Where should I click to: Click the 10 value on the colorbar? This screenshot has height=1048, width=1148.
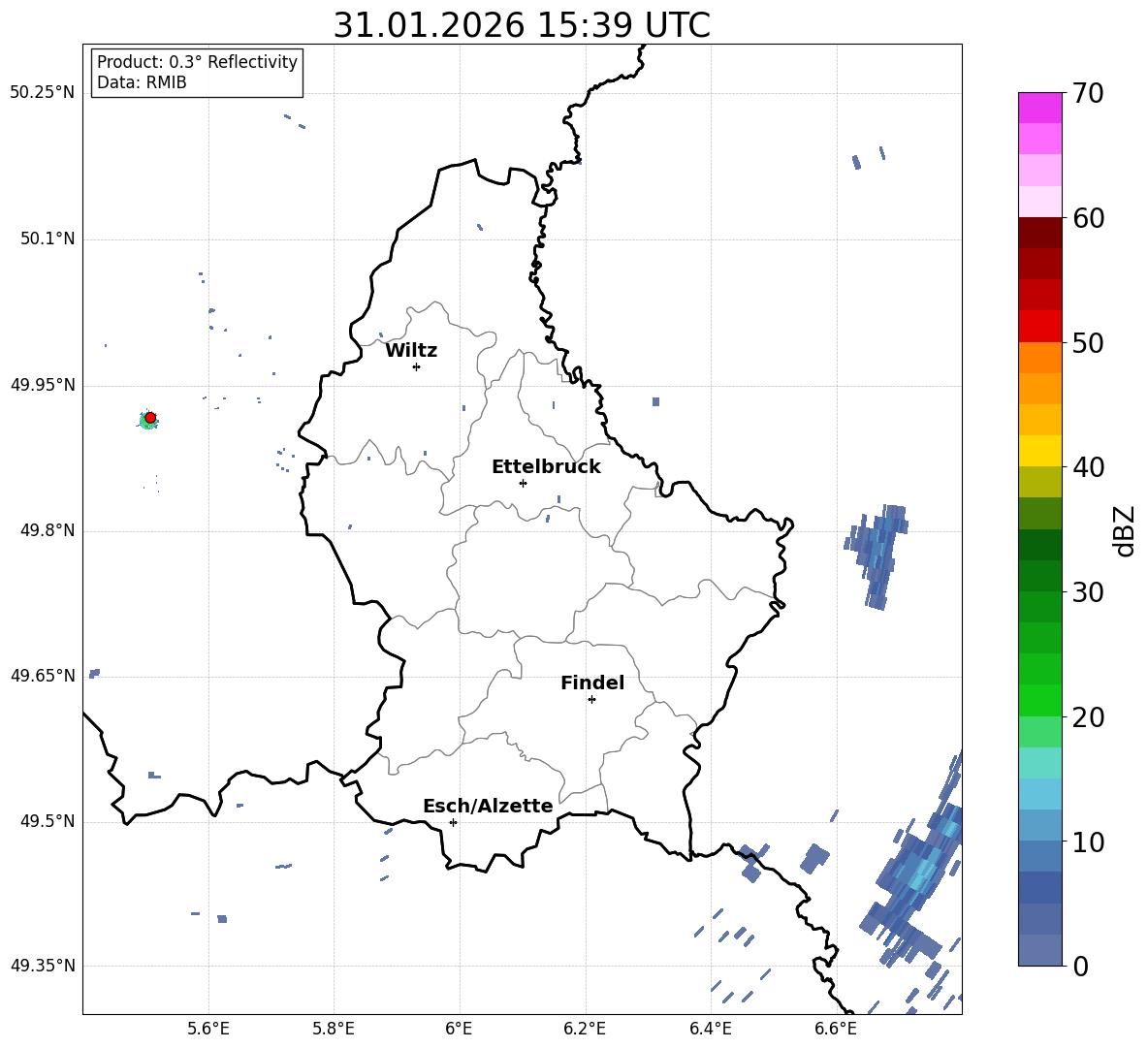(1088, 842)
